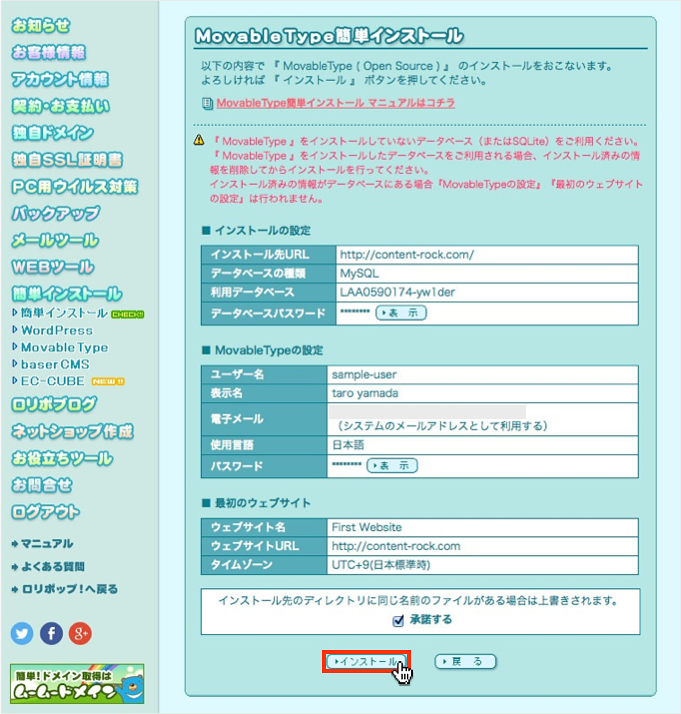Click the NEW badge next to EC-CUBE
The height and width of the screenshot is (714, 681).
pos(108,382)
